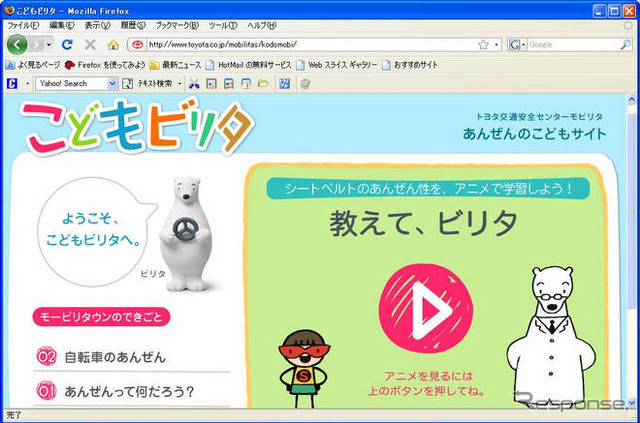The width and height of the screenshot is (640, 423).
Task: Open the ヘルプ(H) menu
Action: pos(262,25)
